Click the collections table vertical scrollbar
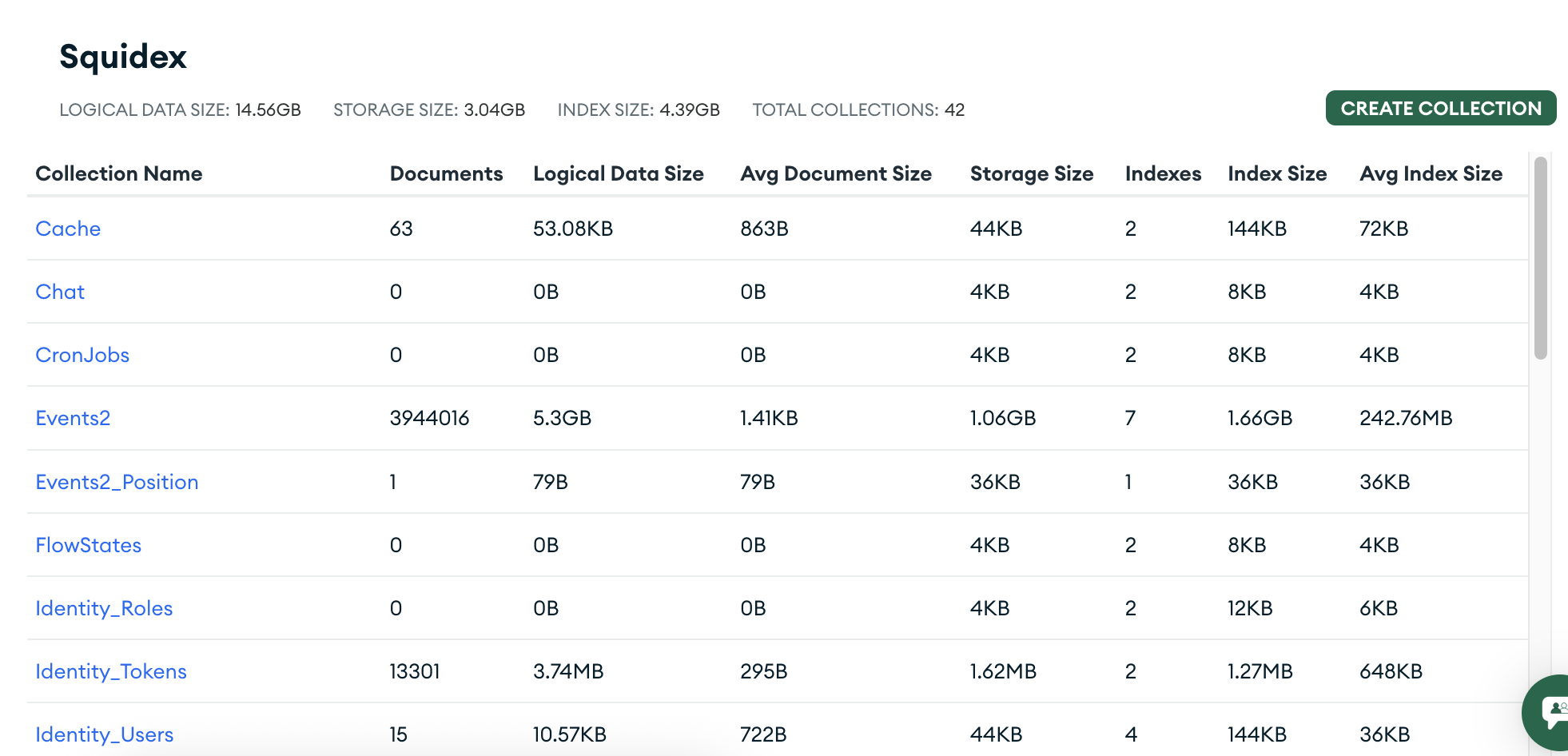This screenshot has height=756, width=1568. click(1540, 258)
